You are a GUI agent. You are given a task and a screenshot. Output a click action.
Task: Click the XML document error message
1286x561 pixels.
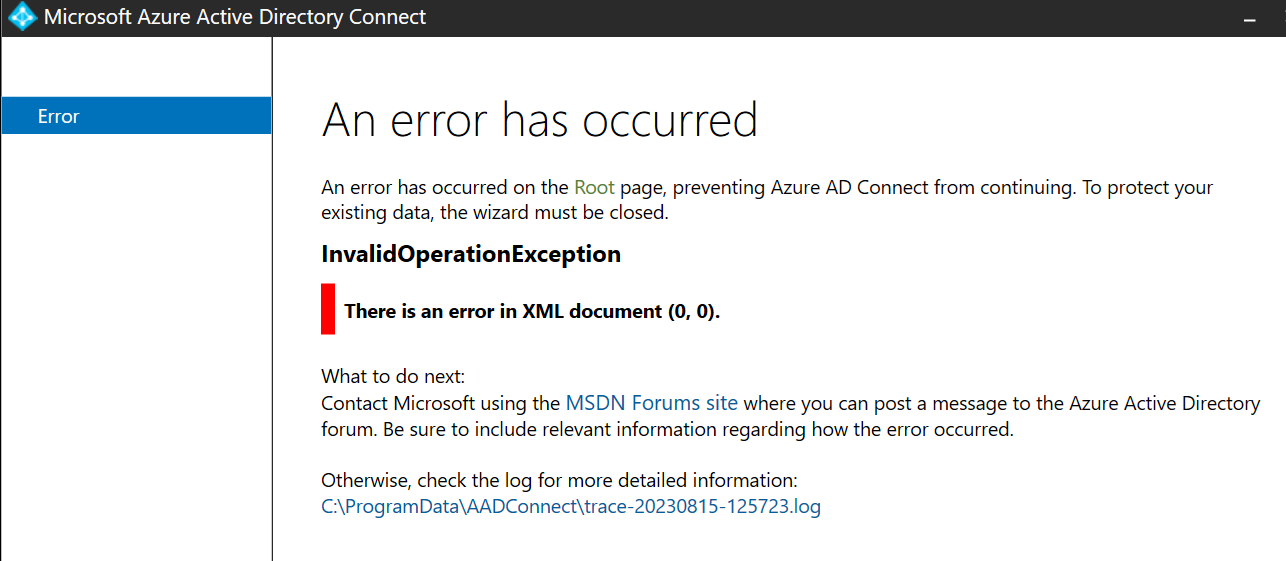click(x=532, y=311)
